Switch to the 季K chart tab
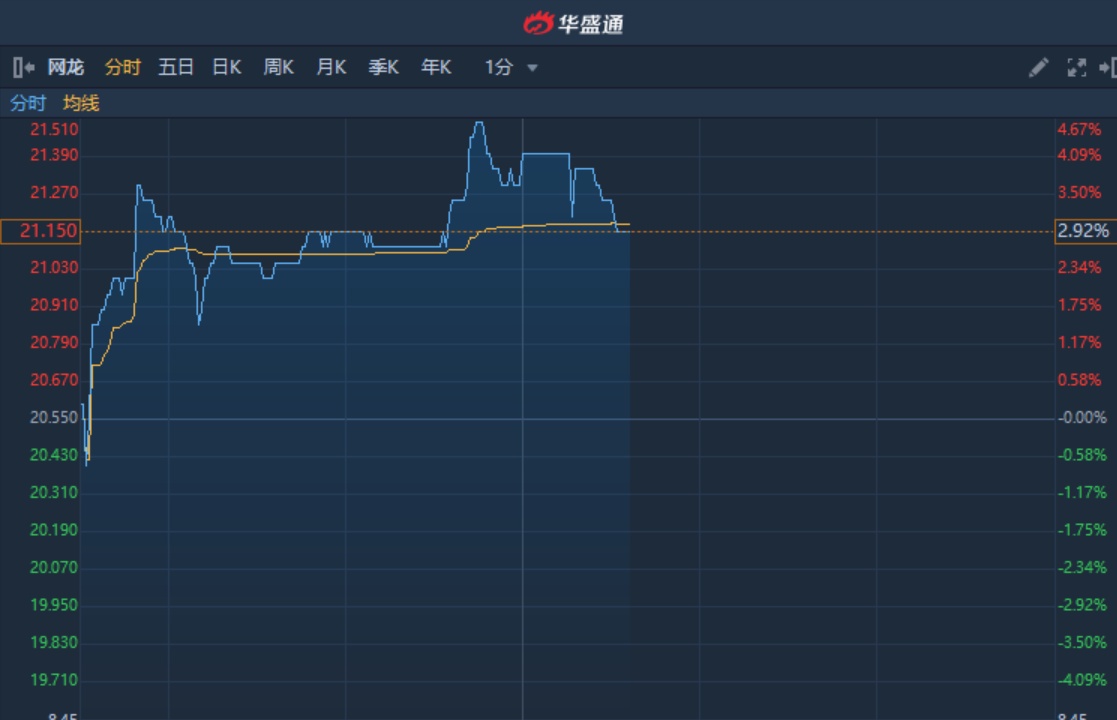This screenshot has width=1117, height=720. (x=383, y=68)
